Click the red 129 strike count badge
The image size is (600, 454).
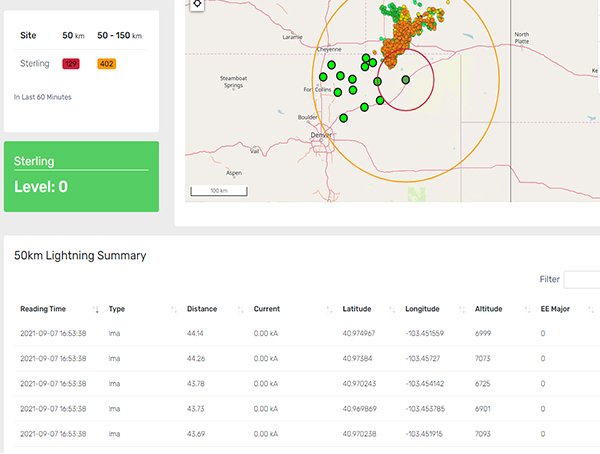(x=72, y=63)
